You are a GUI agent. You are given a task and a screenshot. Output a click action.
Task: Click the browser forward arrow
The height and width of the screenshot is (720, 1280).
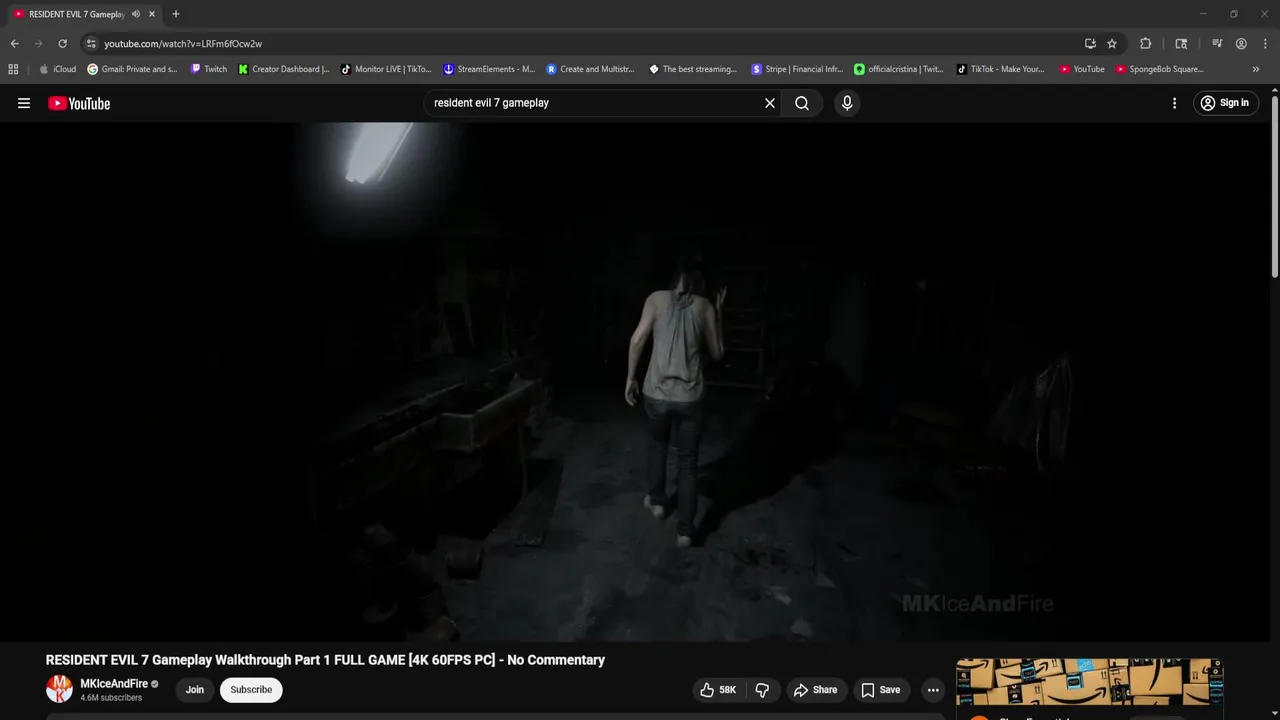click(x=39, y=44)
